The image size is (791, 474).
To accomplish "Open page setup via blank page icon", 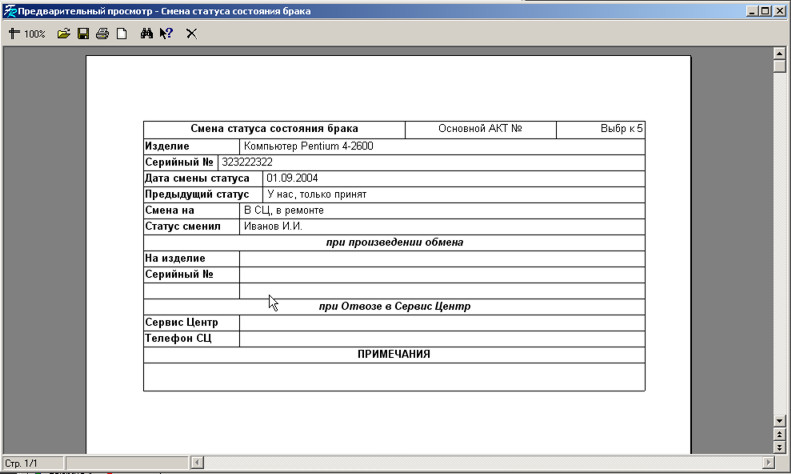I will coord(122,33).
